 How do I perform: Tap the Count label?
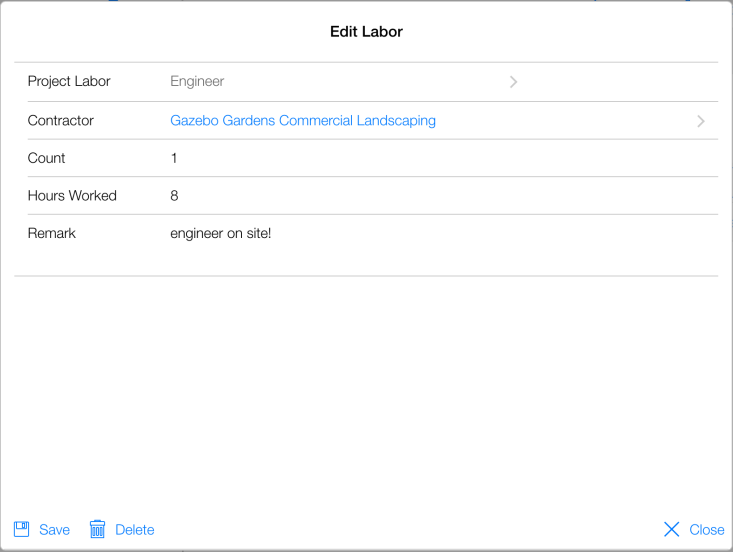click(x=47, y=158)
